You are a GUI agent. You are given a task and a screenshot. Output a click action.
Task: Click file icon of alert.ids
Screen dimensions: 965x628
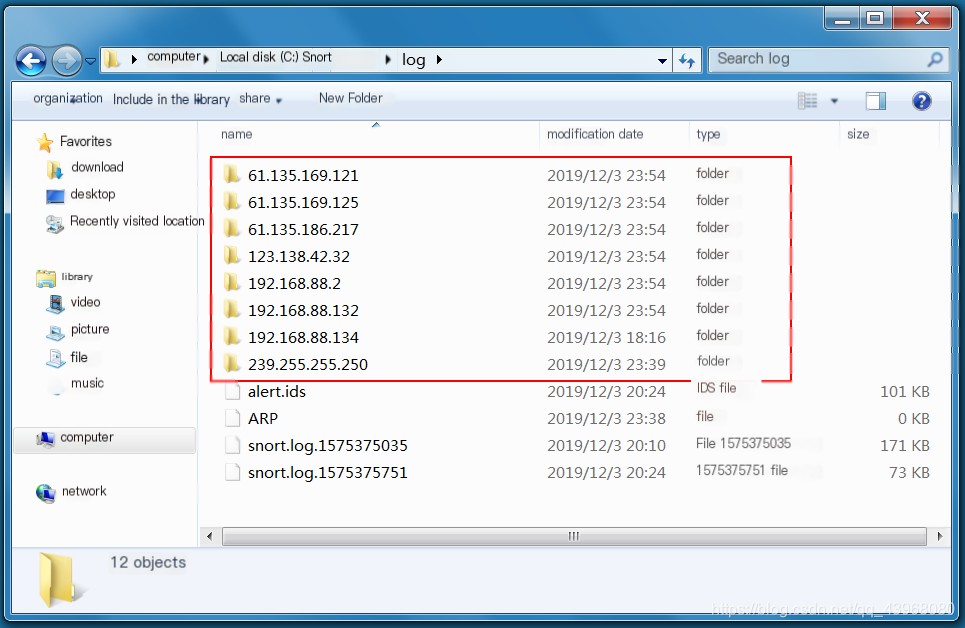point(232,392)
